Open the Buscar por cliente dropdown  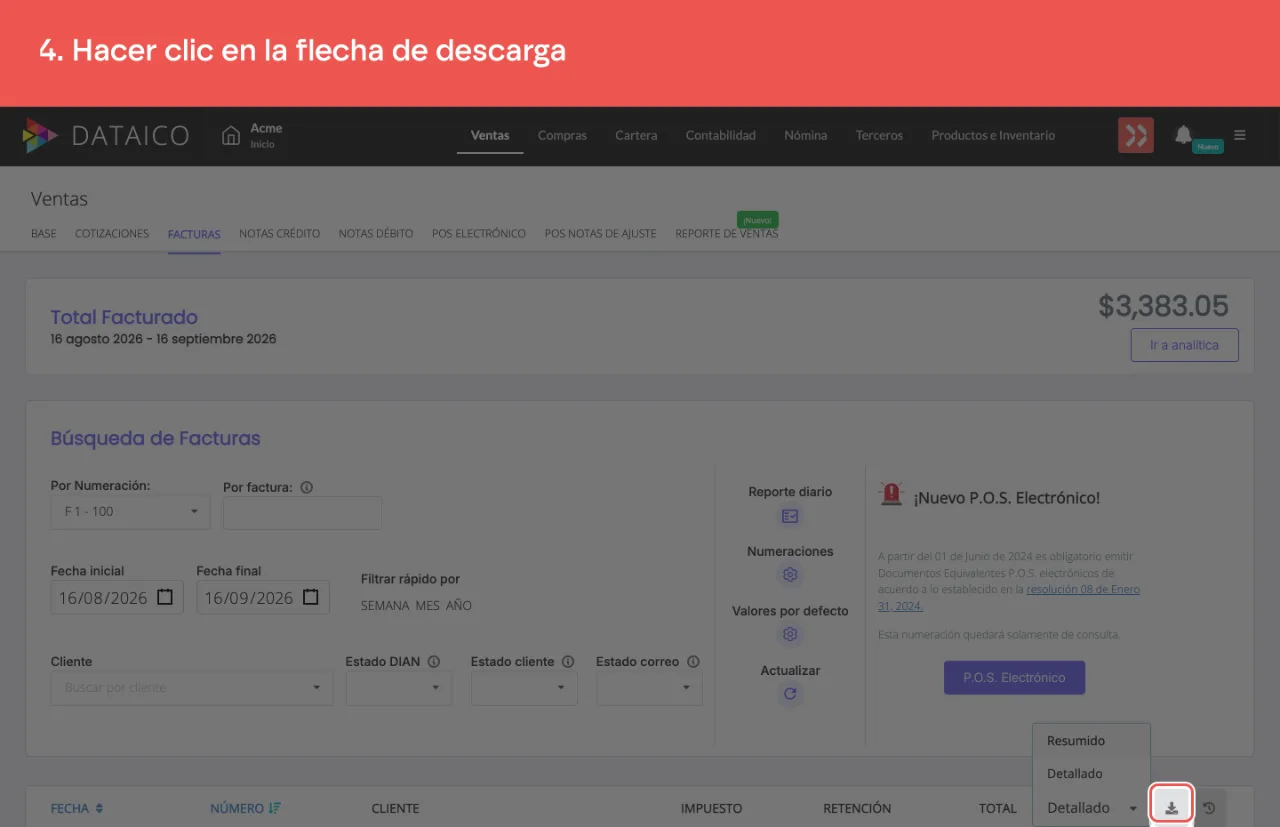point(191,688)
